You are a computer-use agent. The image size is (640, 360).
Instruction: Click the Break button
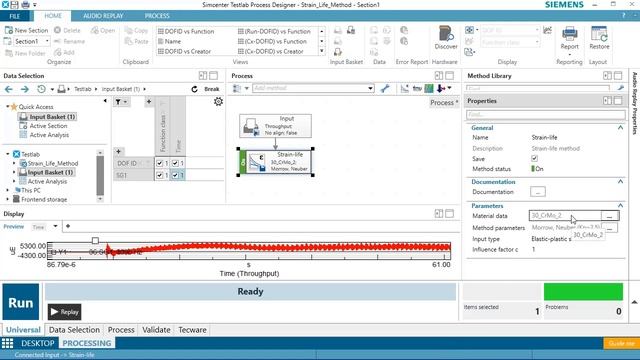click(x=211, y=89)
